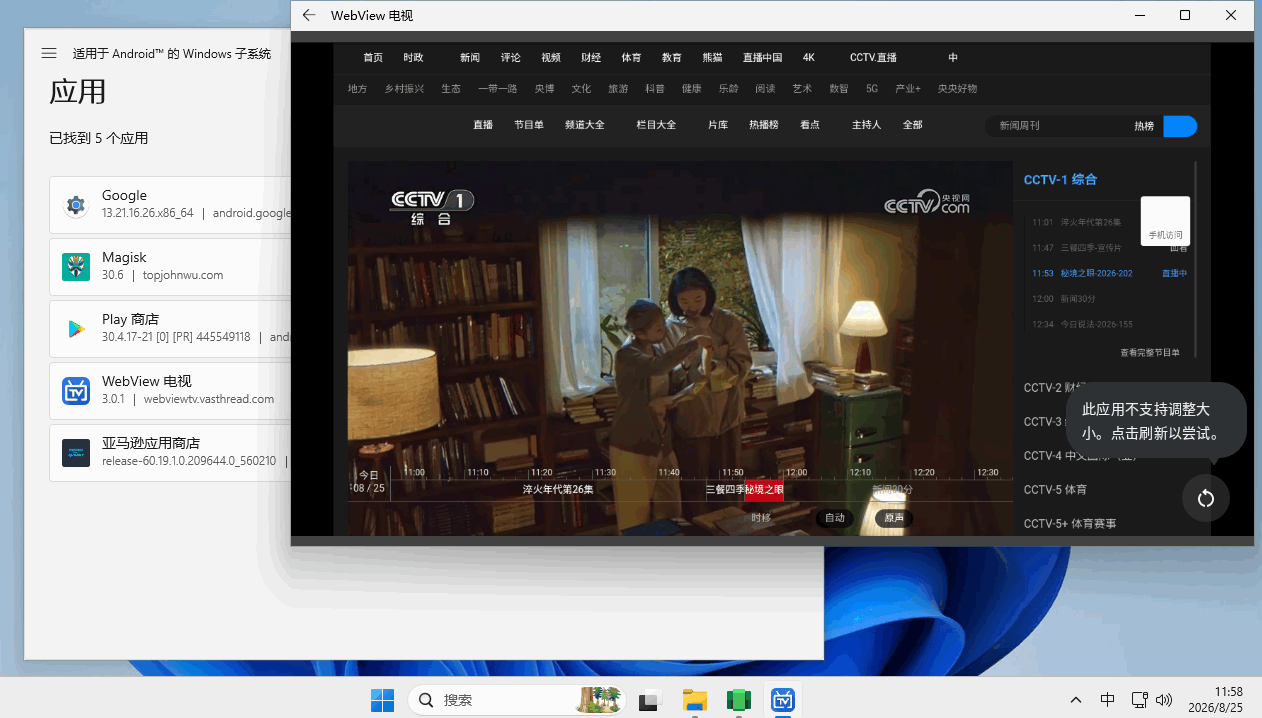
Task: Select the 11:53 秘境之眼 schedule entry
Action: [x=1110, y=273]
